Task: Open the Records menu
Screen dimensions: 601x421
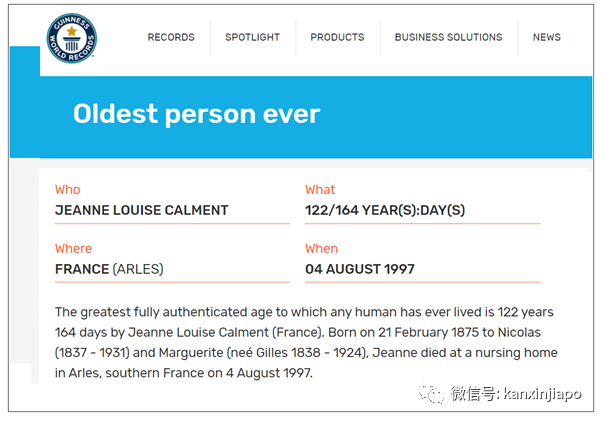Action: [x=171, y=37]
